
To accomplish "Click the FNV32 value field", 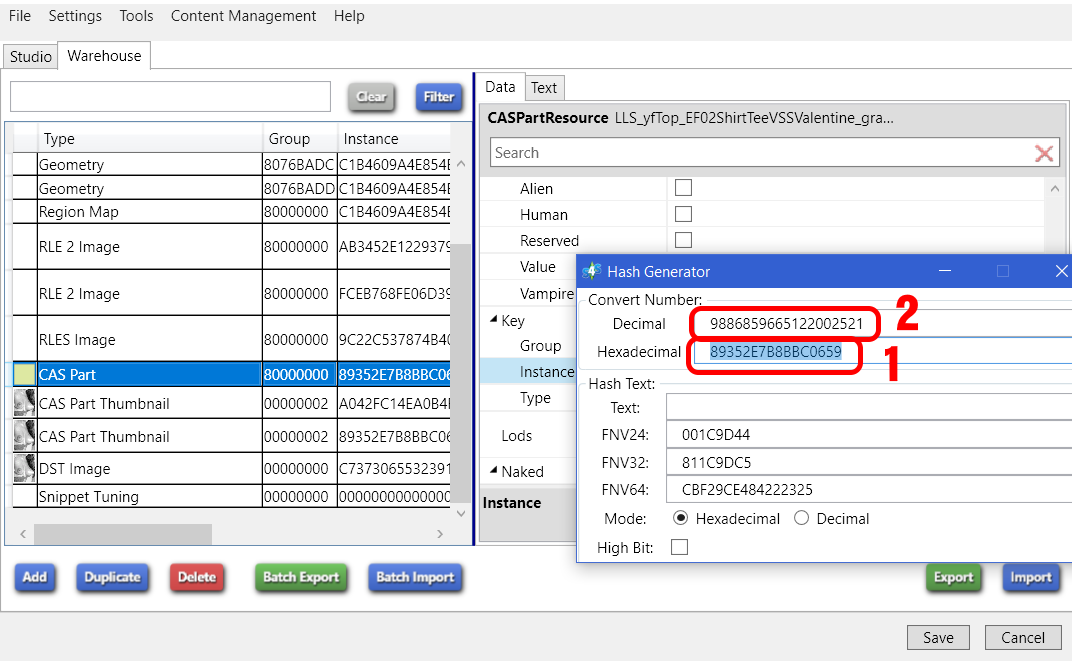I will [869, 463].
